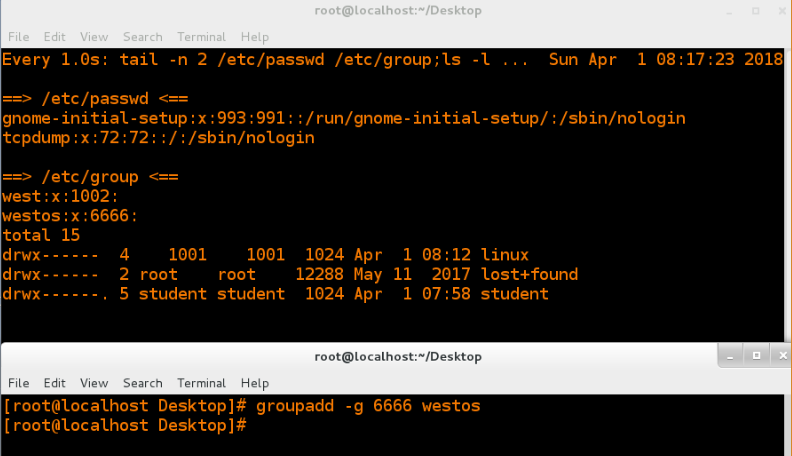This screenshot has width=792, height=456.
Task: Click the tcpdump:x:72:72 passwd line
Action: [158, 138]
